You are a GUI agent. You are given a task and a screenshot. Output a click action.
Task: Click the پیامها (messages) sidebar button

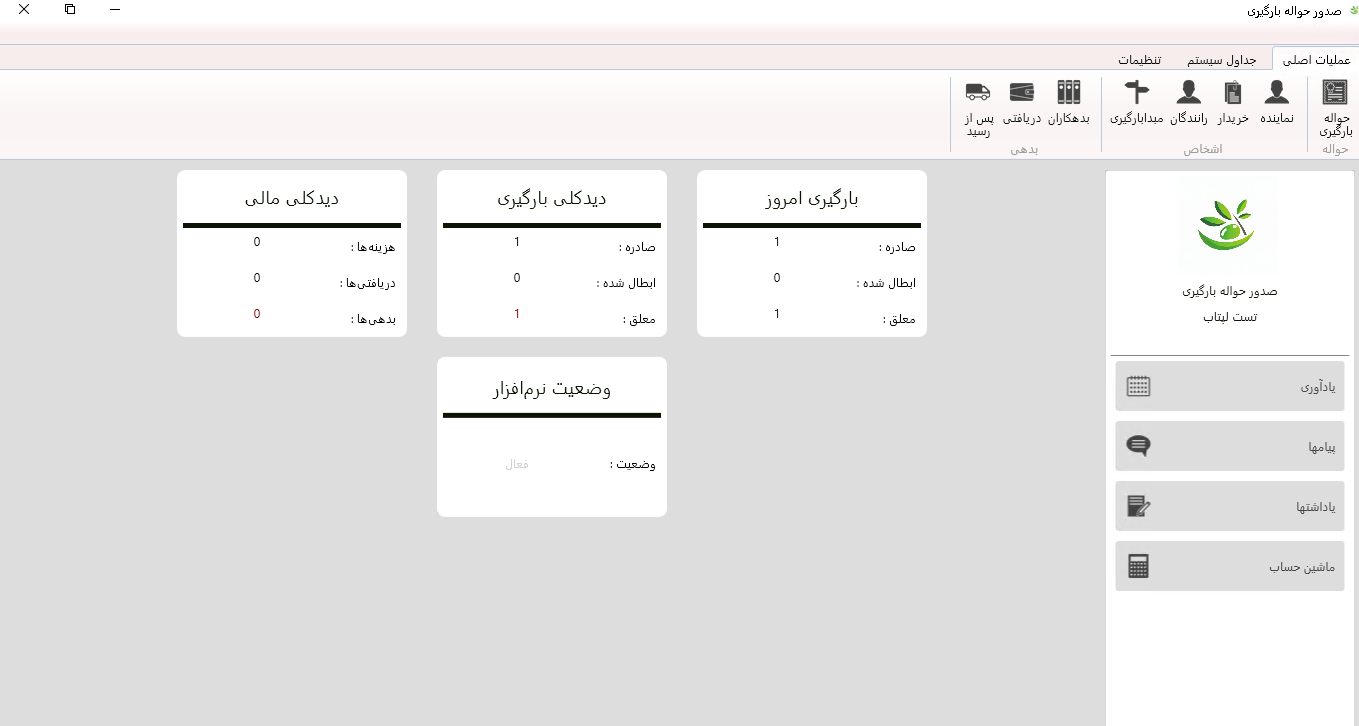(1229, 446)
